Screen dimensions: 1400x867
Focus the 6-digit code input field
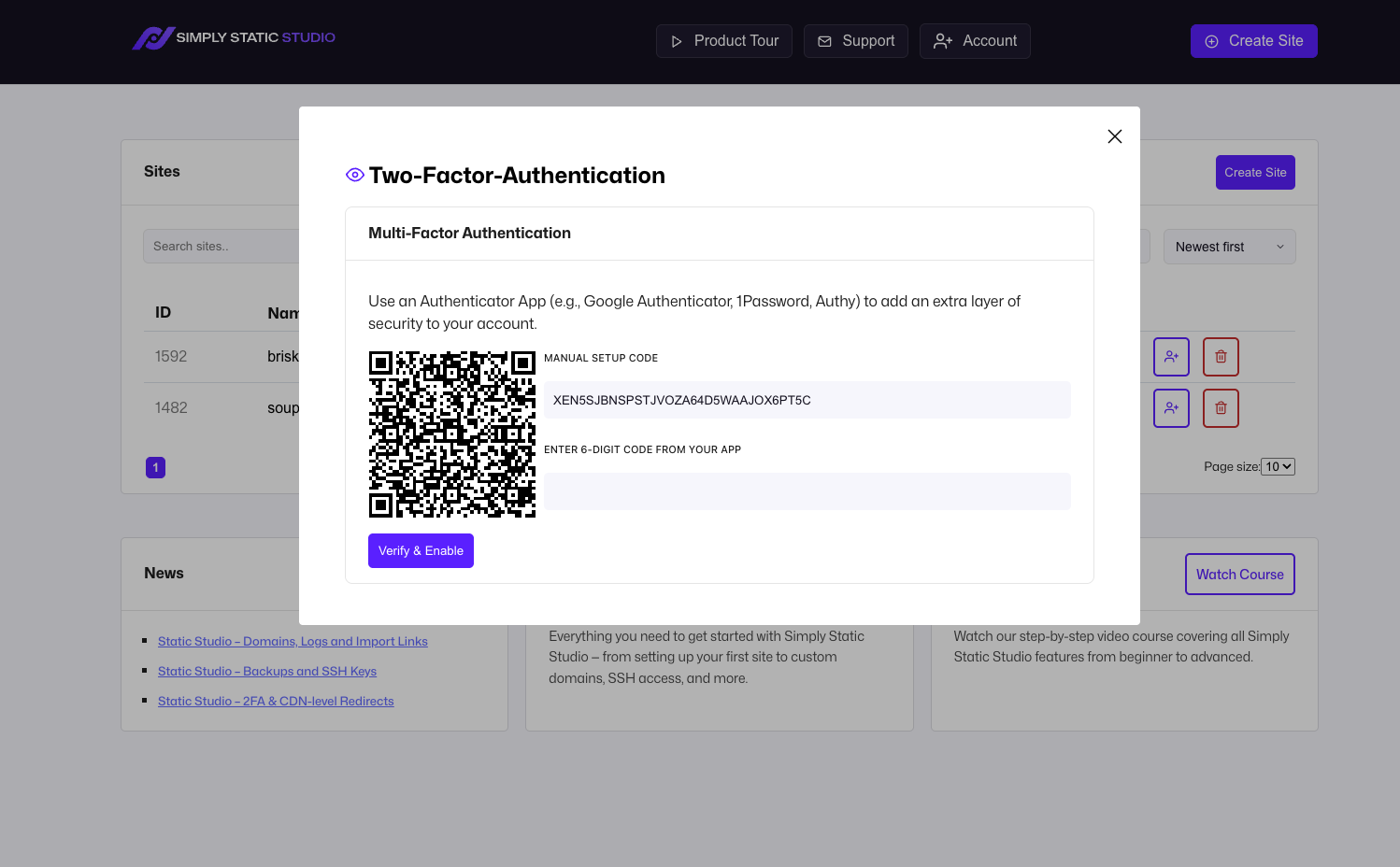(x=807, y=491)
